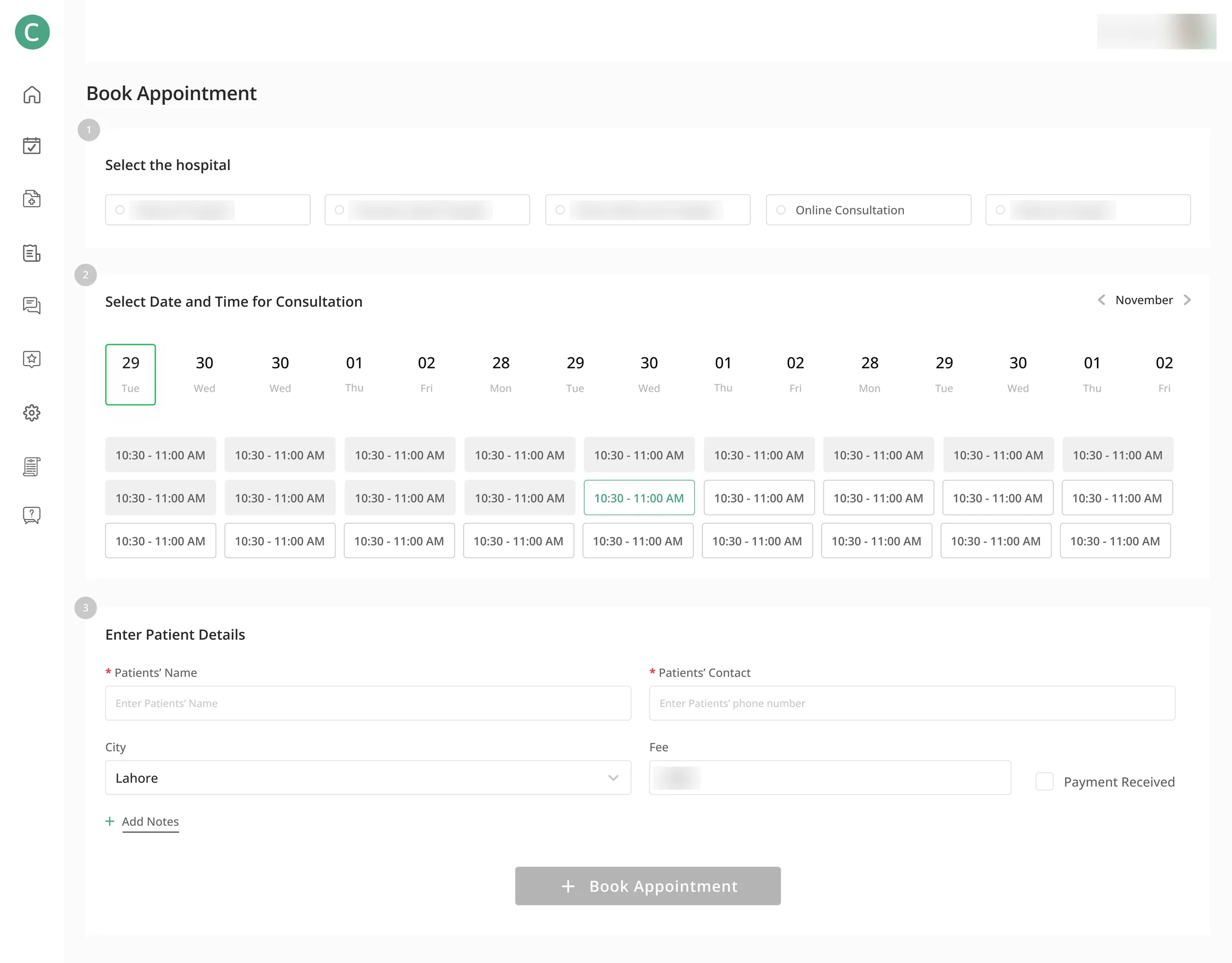Click the green highlighted 10:30 - 11:00 AM slot
Screen dimensions: 1232x963
[639, 498]
